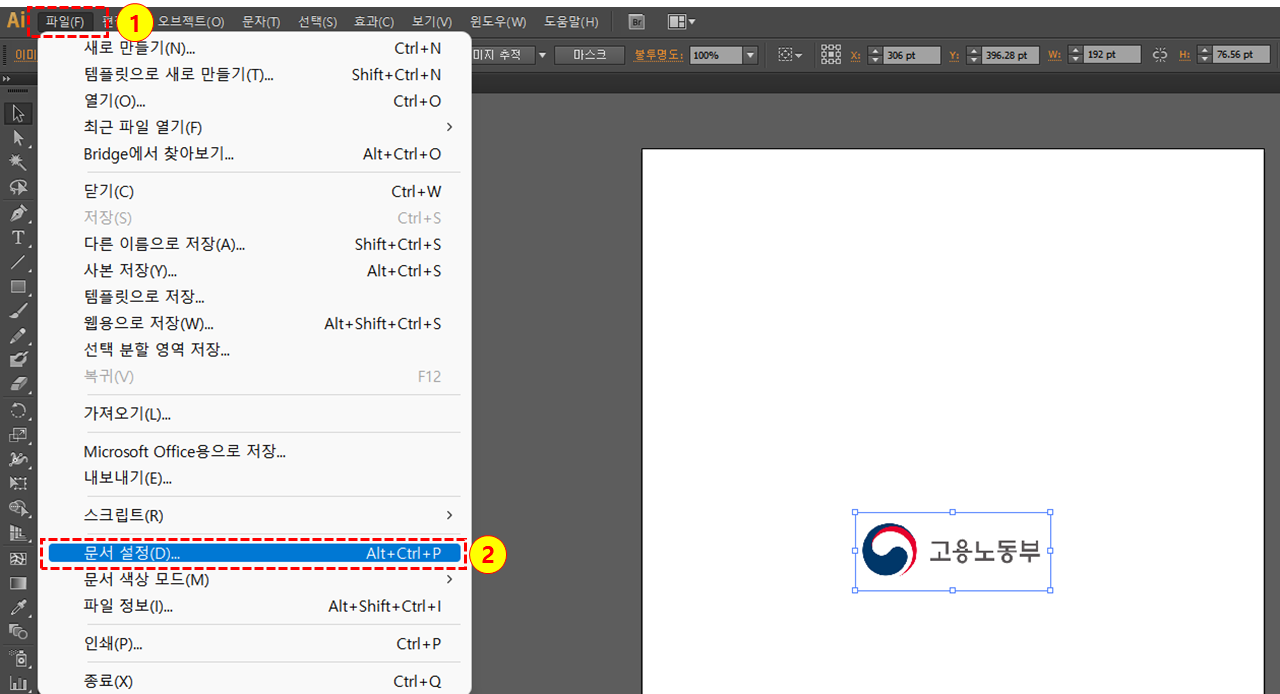Select the Direct Selection tool
1280x694 pixels.
pyautogui.click(x=18, y=138)
